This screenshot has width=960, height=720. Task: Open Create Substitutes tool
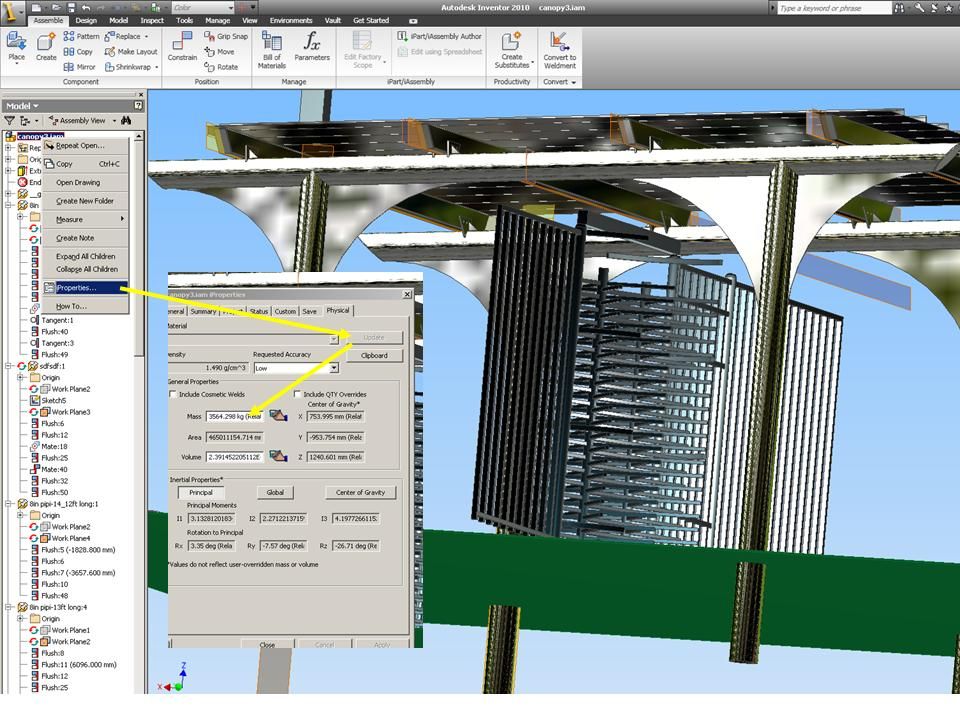coord(510,45)
